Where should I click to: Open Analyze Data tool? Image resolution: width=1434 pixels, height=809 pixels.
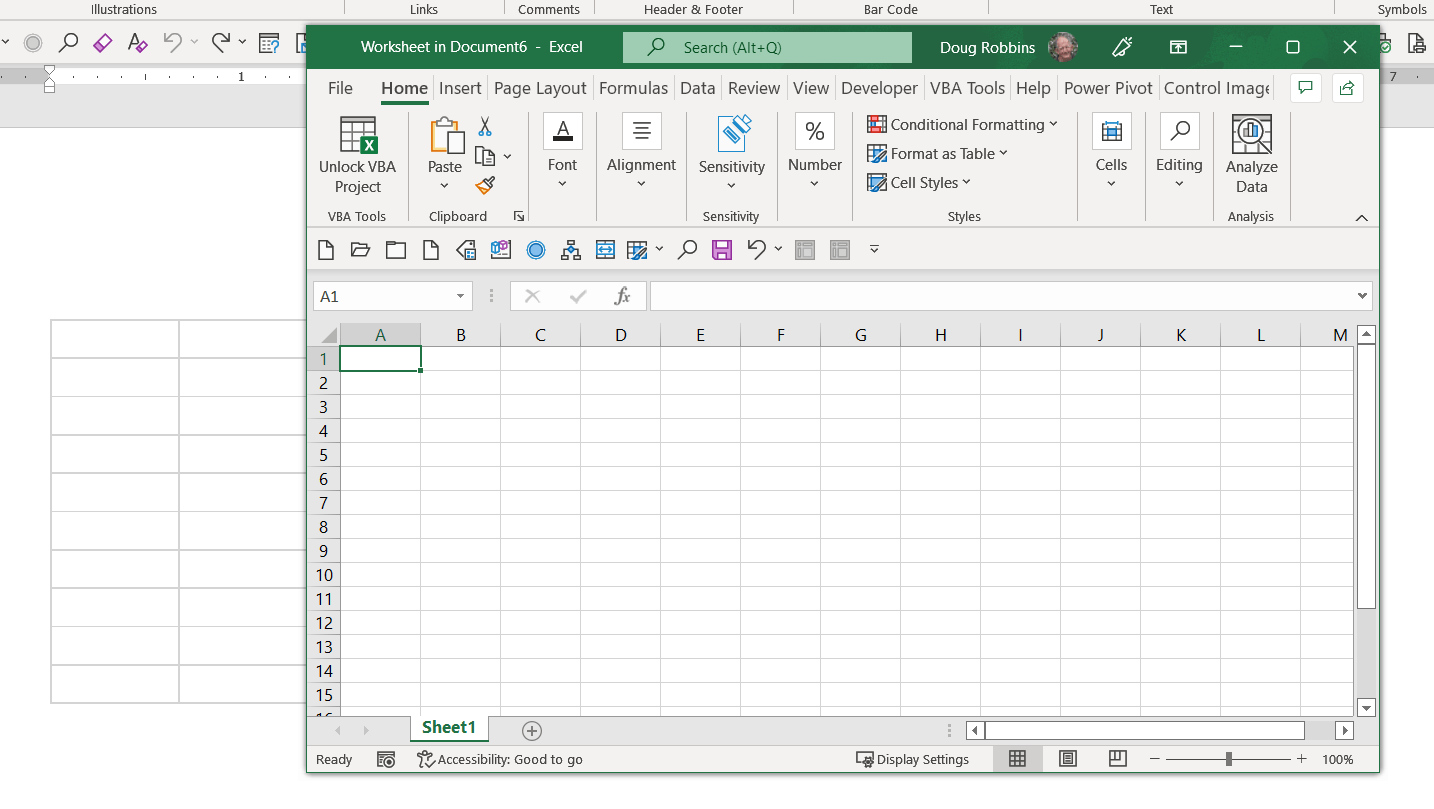pos(1252,135)
